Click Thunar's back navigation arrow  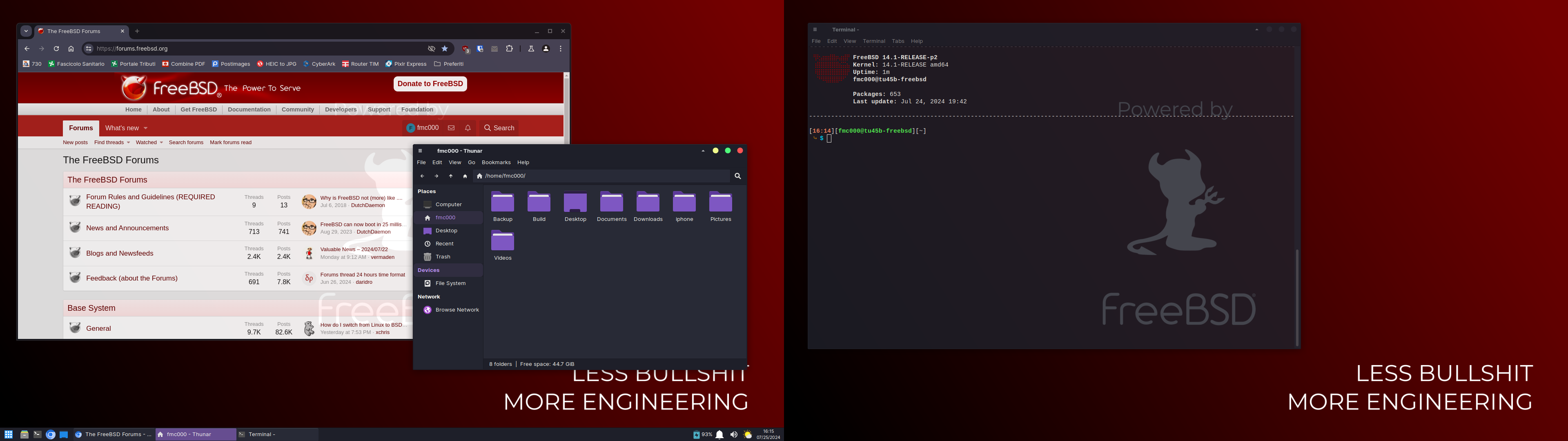click(x=422, y=176)
